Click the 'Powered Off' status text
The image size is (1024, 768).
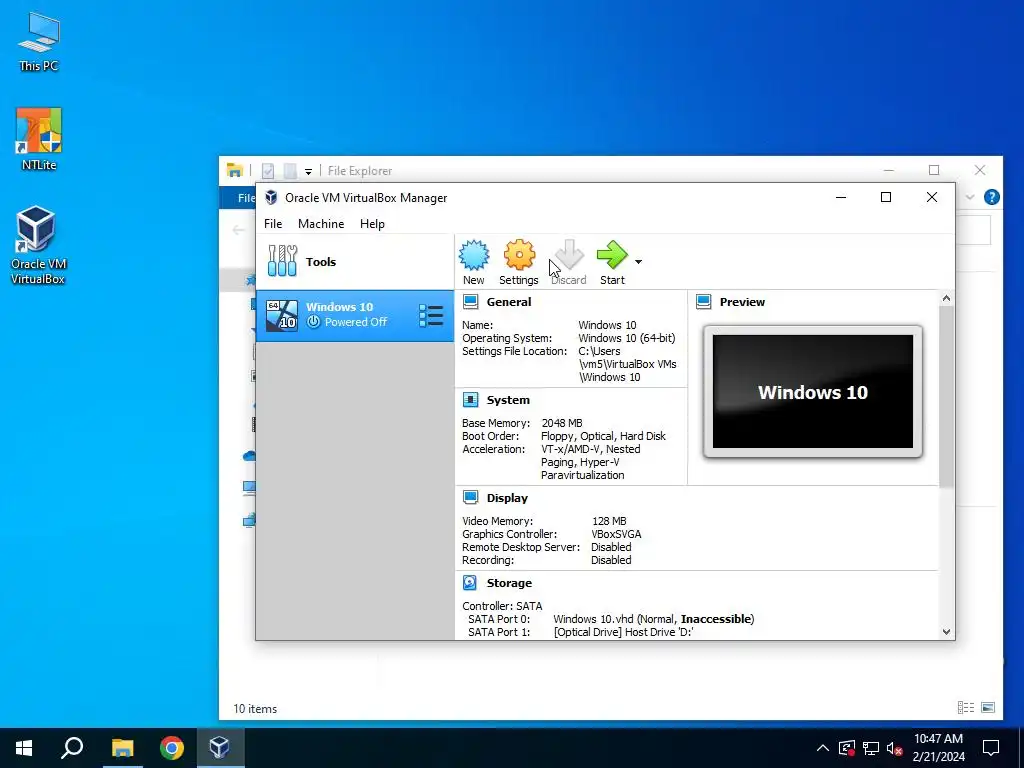click(x=356, y=322)
